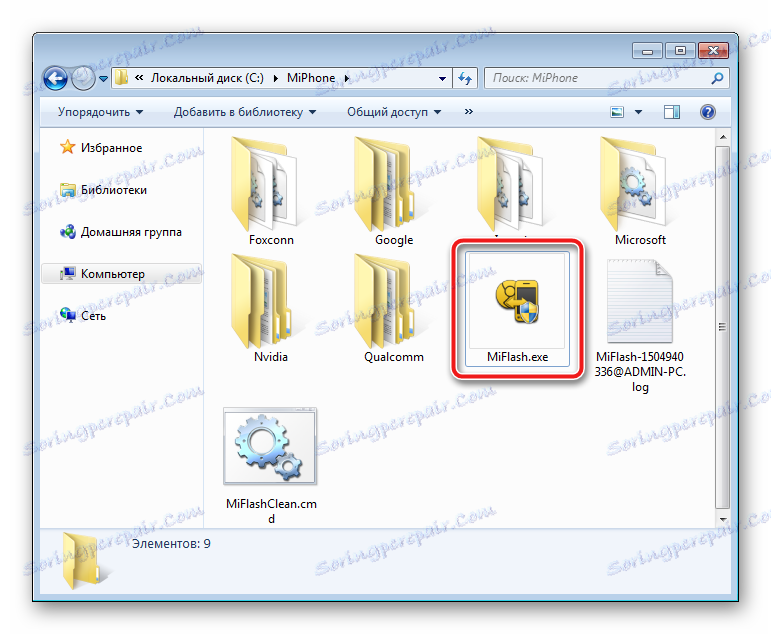Screen dimensions: 771x634
Task: Open the Общий доступ menu
Action: 394,112
